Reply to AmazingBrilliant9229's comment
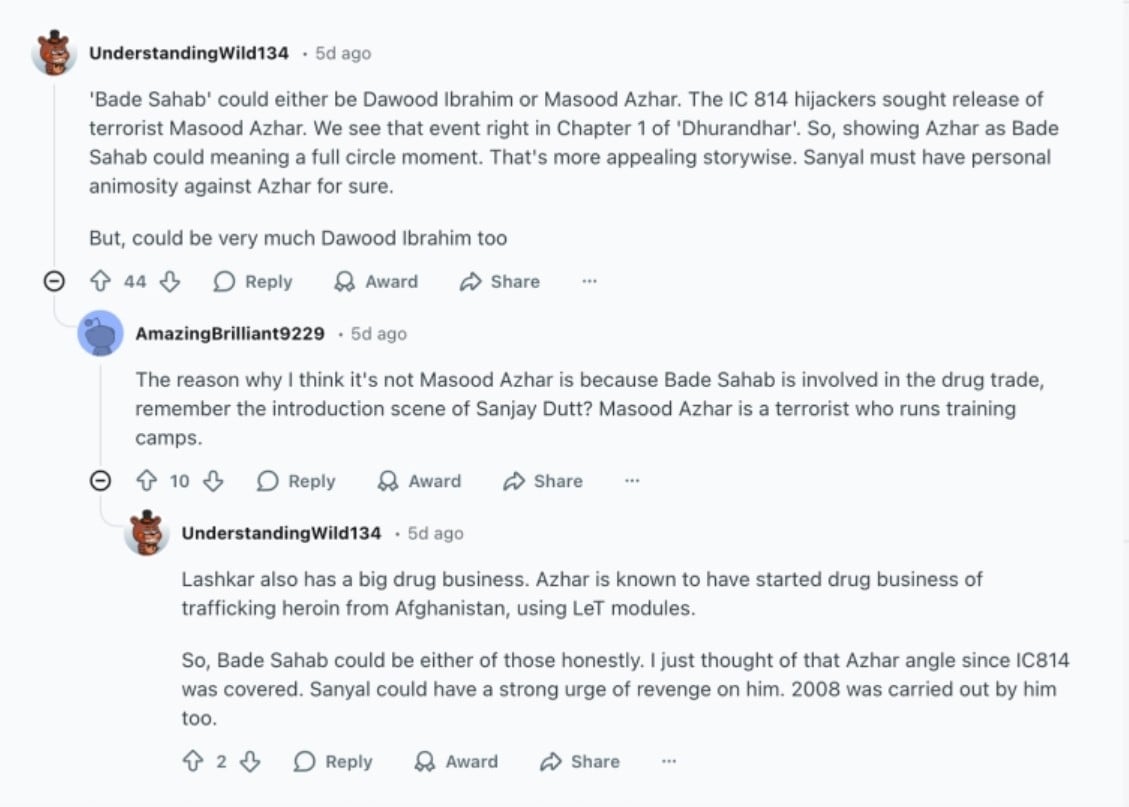 coord(294,481)
